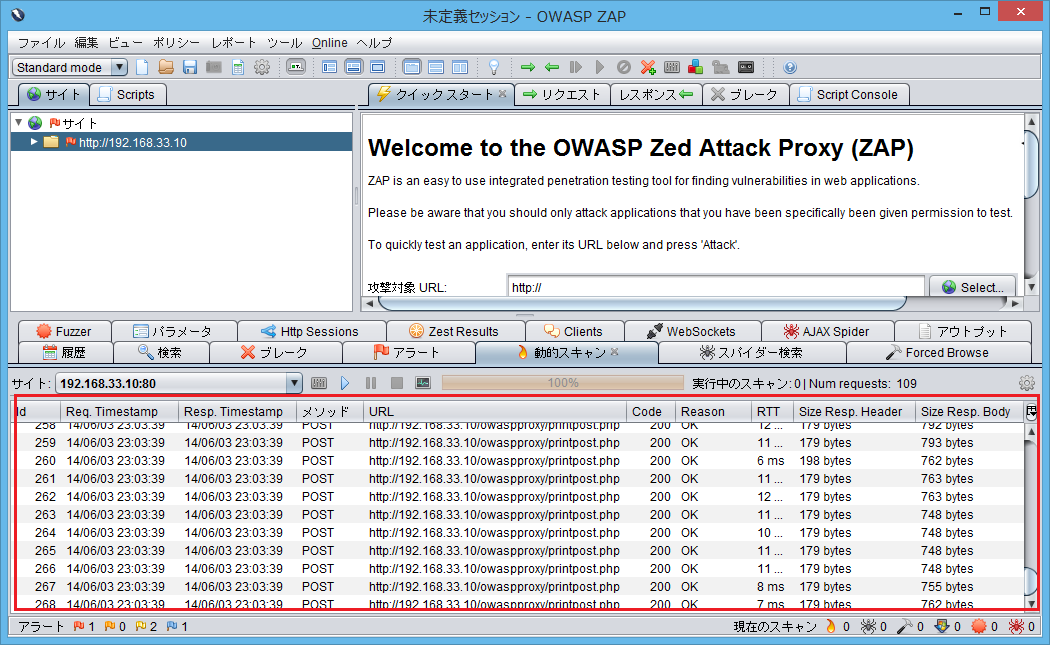
Task: Click the 100% scan progress bar
Action: (x=562, y=383)
